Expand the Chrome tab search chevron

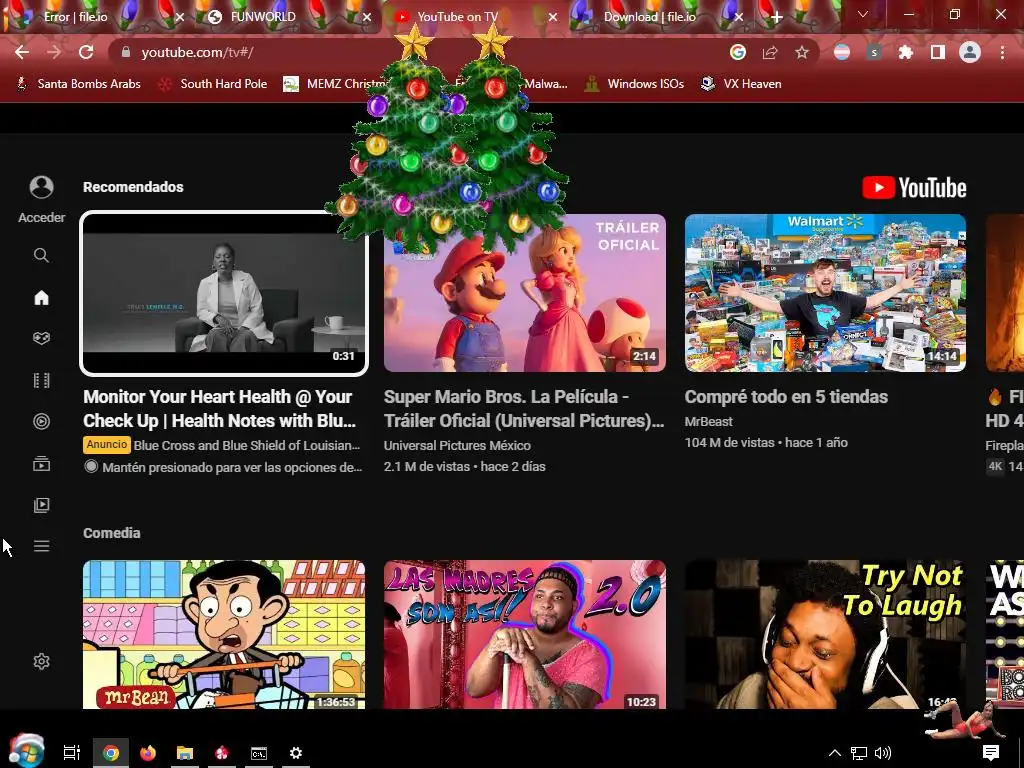point(863,14)
